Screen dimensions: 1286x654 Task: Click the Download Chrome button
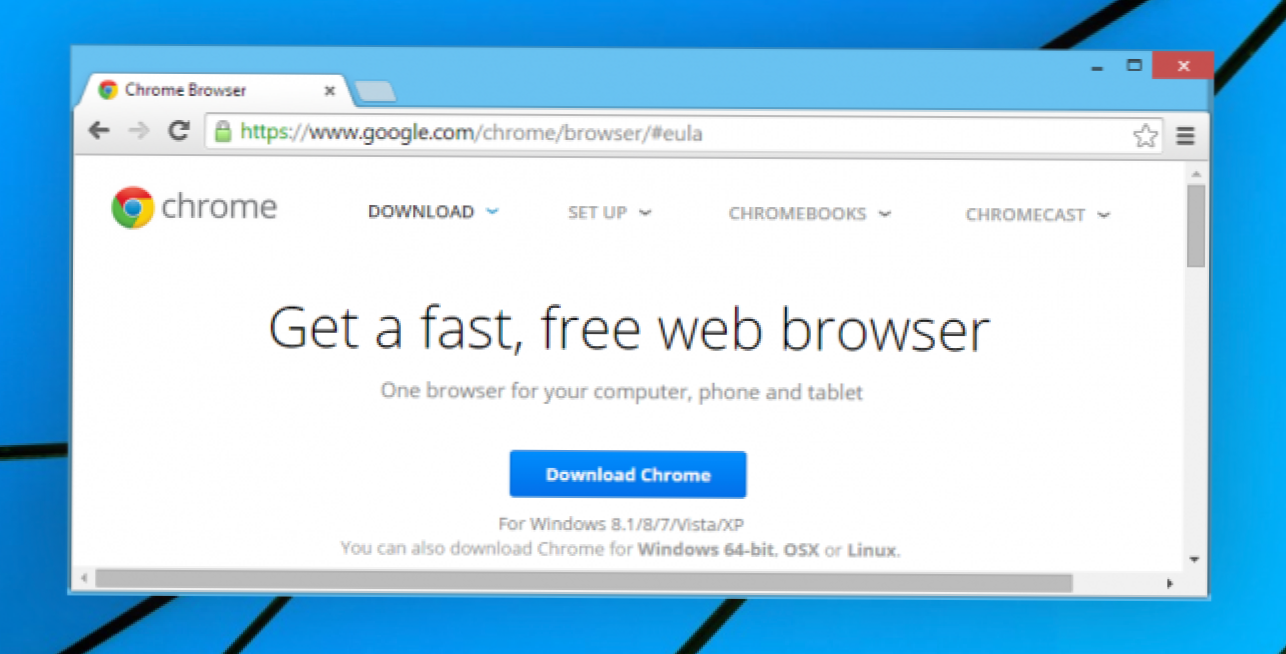628,474
